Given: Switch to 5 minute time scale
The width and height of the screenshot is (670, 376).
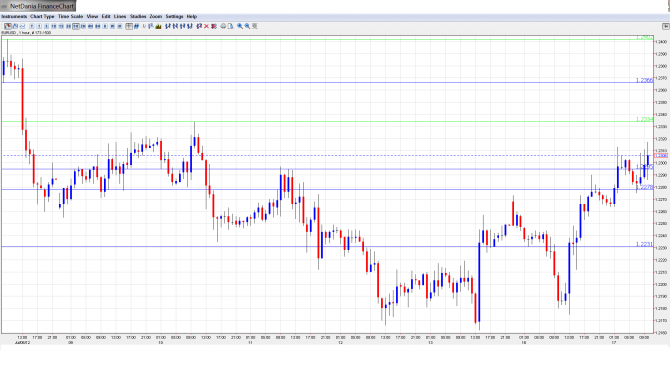Looking at the screenshot, I should point(46,26).
